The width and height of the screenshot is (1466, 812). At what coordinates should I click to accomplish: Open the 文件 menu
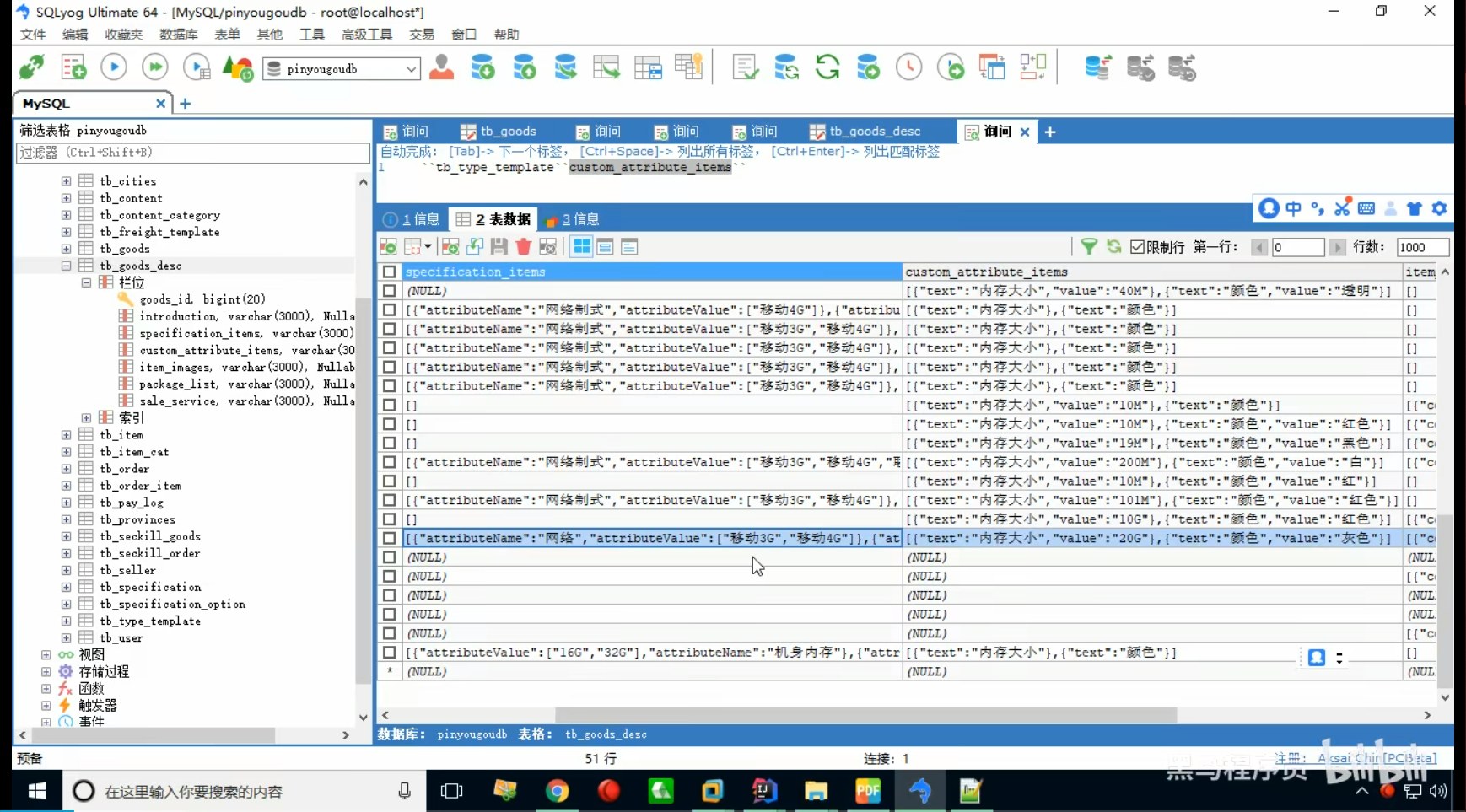point(33,35)
